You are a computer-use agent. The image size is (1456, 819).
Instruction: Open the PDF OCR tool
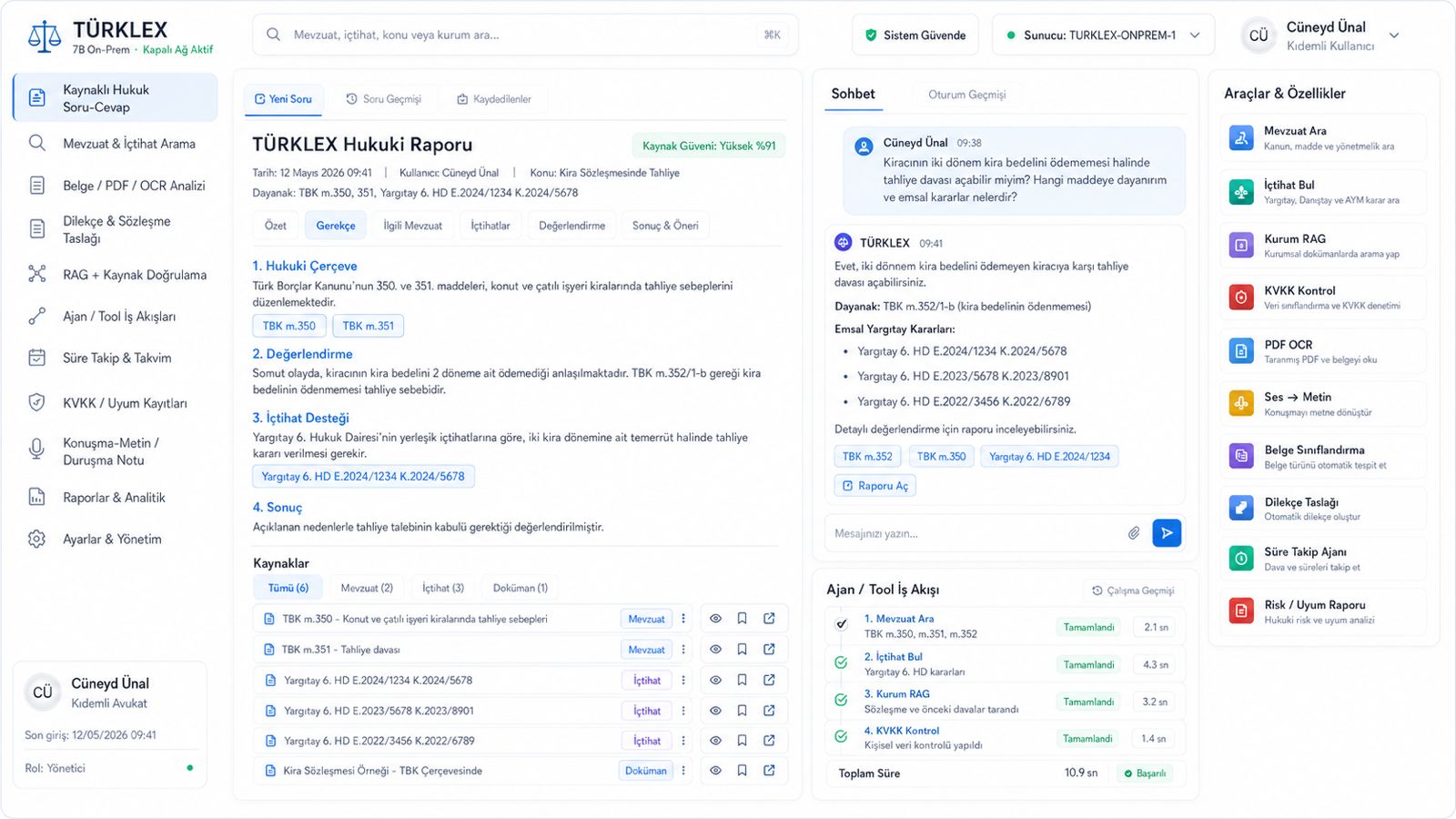1323,350
